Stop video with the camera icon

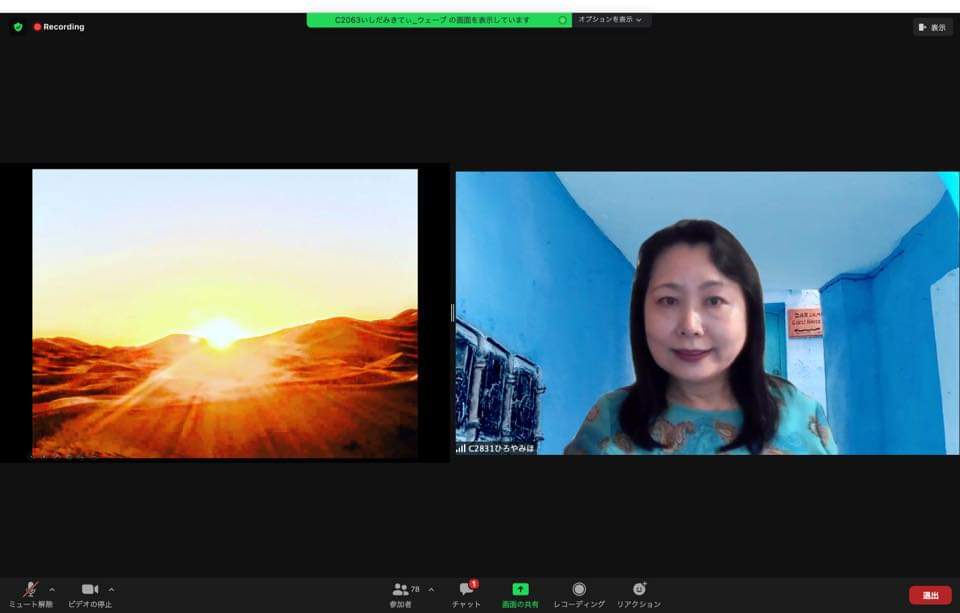coord(90,590)
